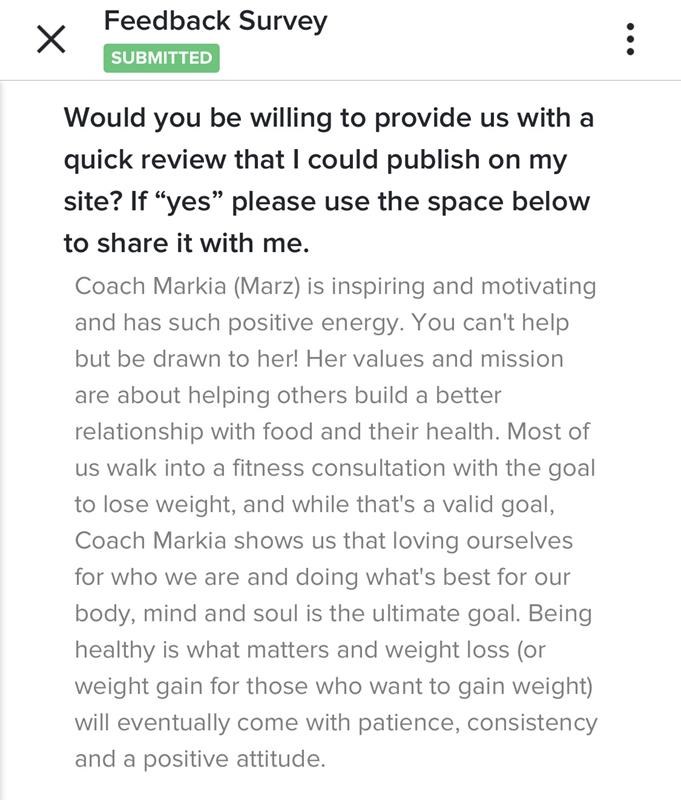Tap the final line 'and a positive attitude.'
681x800 pixels.
point(201,758)
